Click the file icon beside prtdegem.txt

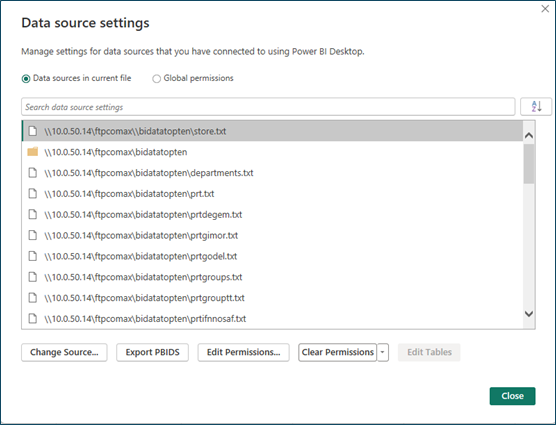[x=33, y=214]
